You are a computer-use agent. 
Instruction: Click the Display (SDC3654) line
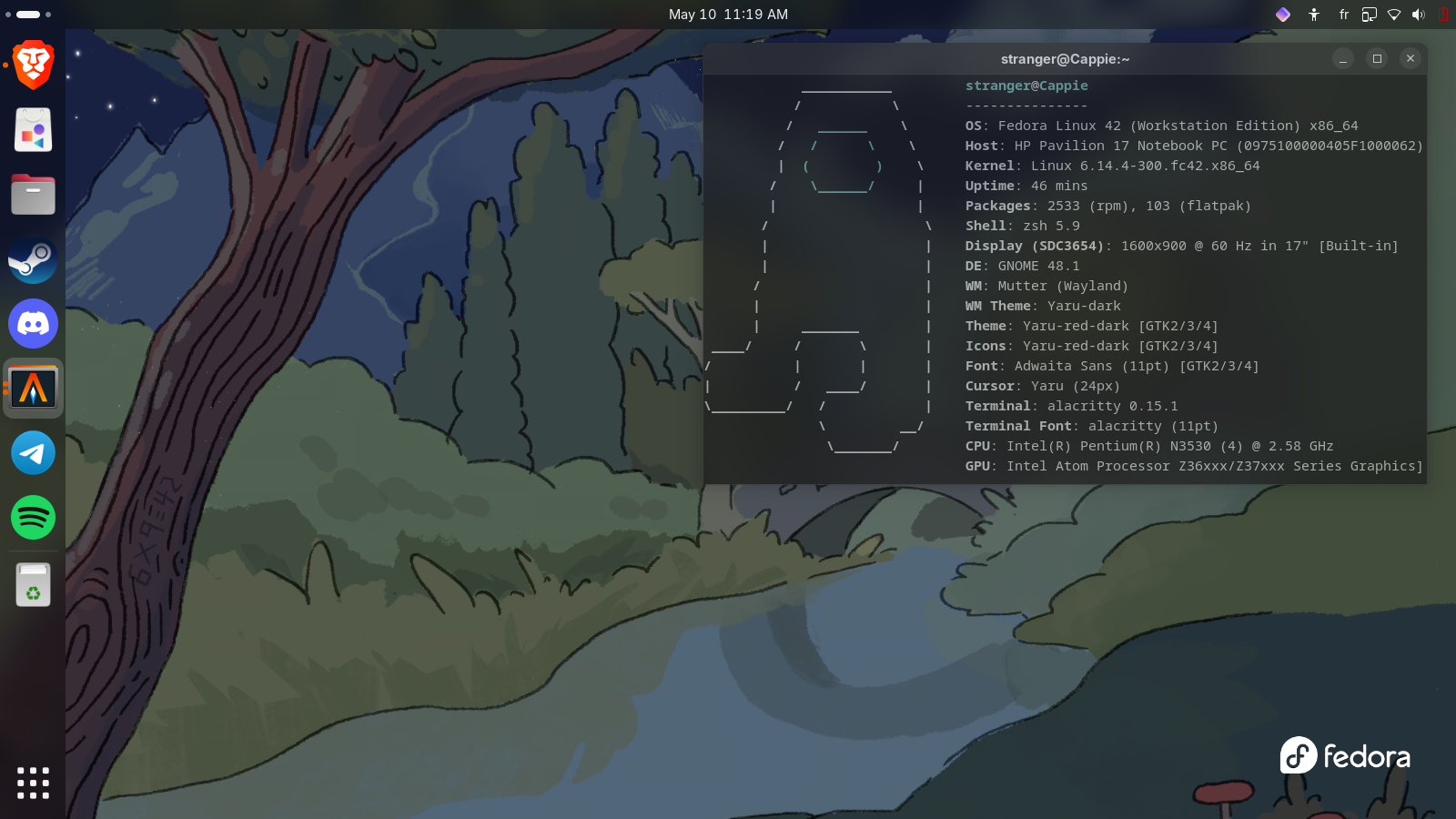click(x=1181, y=246)
